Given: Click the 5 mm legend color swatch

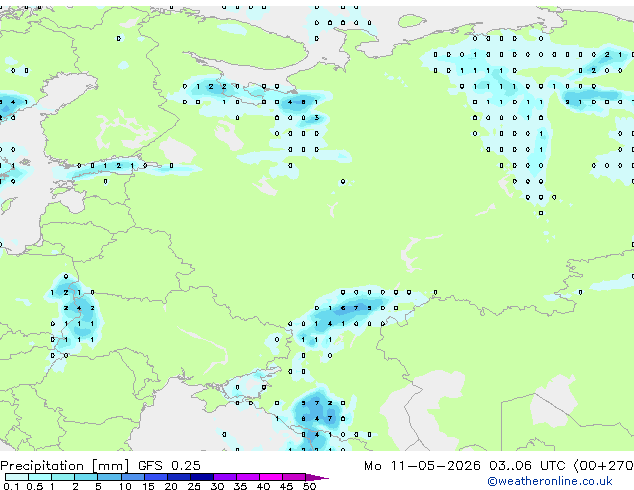Looking at the screenshot, I should pos(109,477).
